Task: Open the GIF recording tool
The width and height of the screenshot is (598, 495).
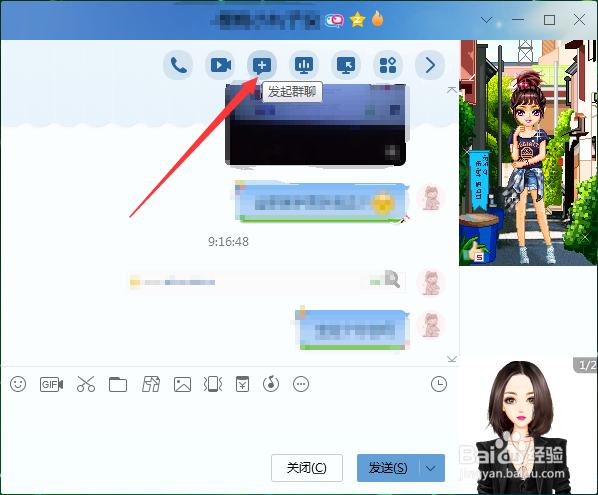Action: click(51, 384)
